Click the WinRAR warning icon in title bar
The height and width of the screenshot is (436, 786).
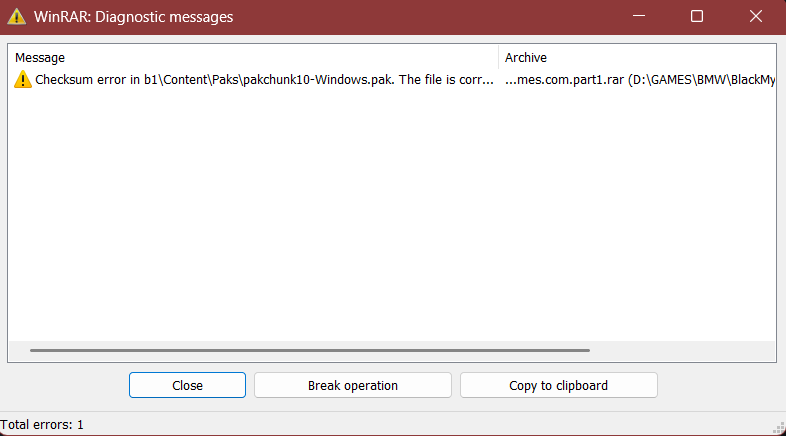coord(17,17)
